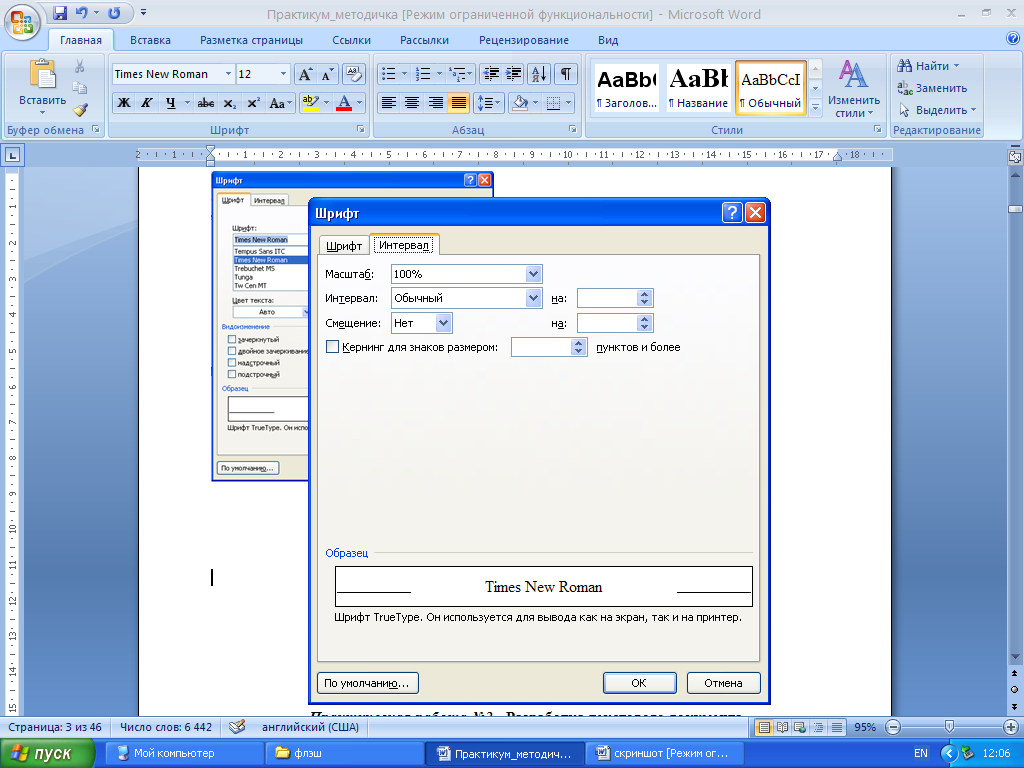Open Word help question icon in ribbon
1024x768 pixels.
click(1013, 39)
